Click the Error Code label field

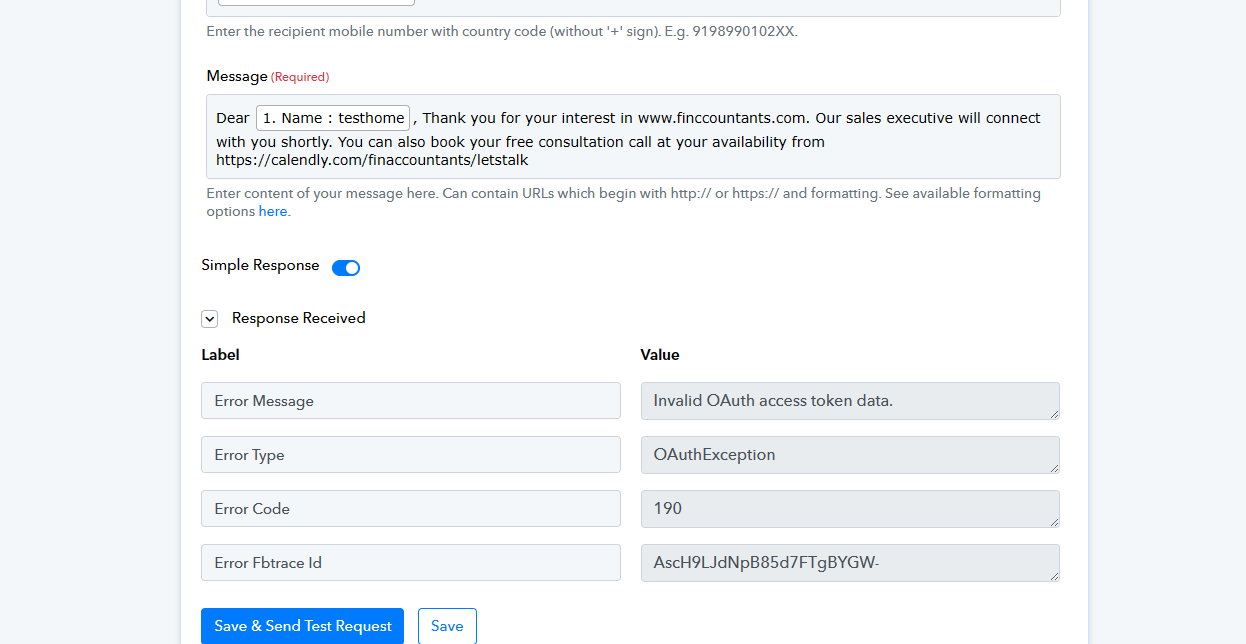click(x=411, y=509)
